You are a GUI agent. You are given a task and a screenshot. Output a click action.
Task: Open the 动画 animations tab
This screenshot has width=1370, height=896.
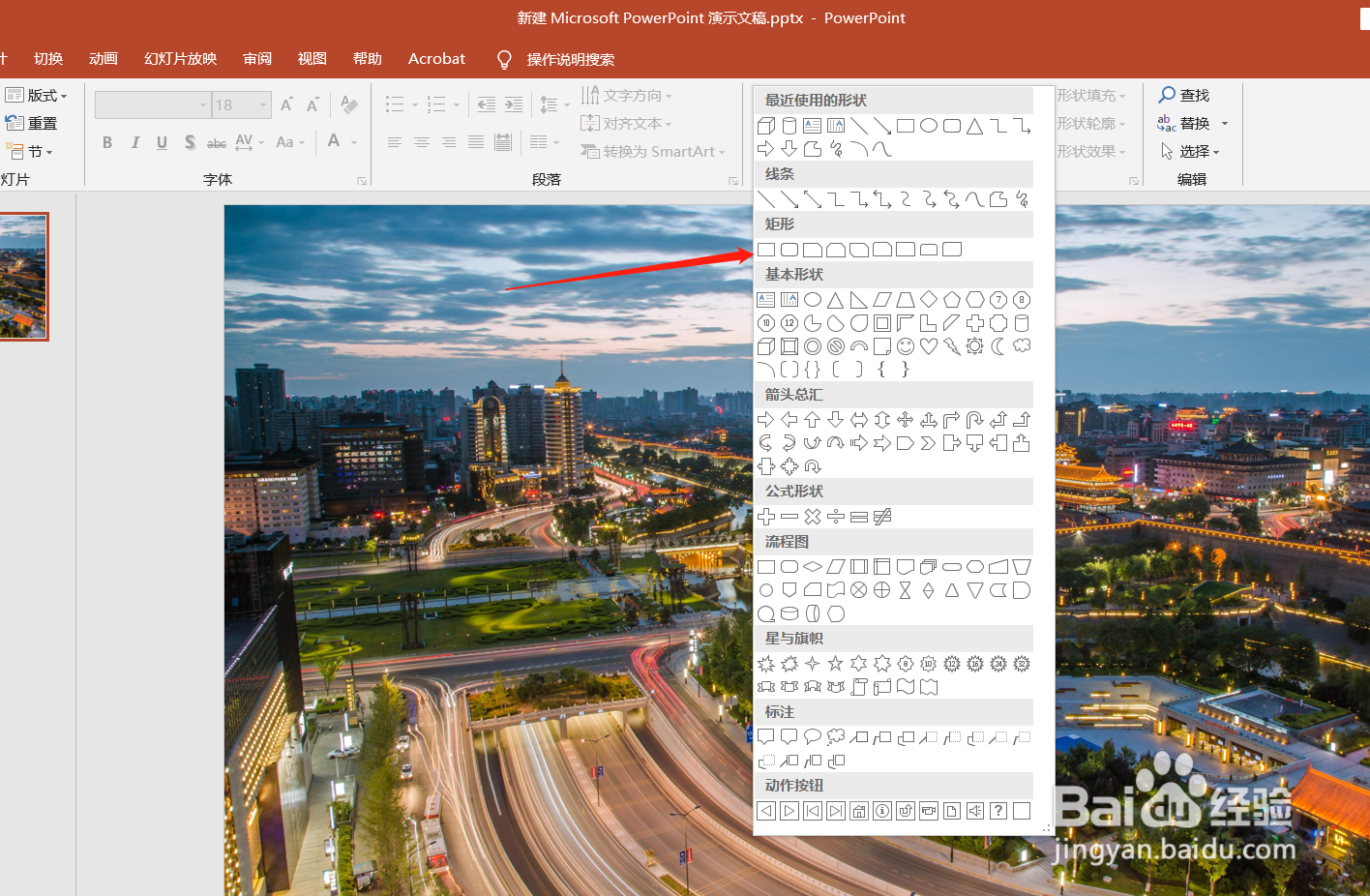click(104, 59)
